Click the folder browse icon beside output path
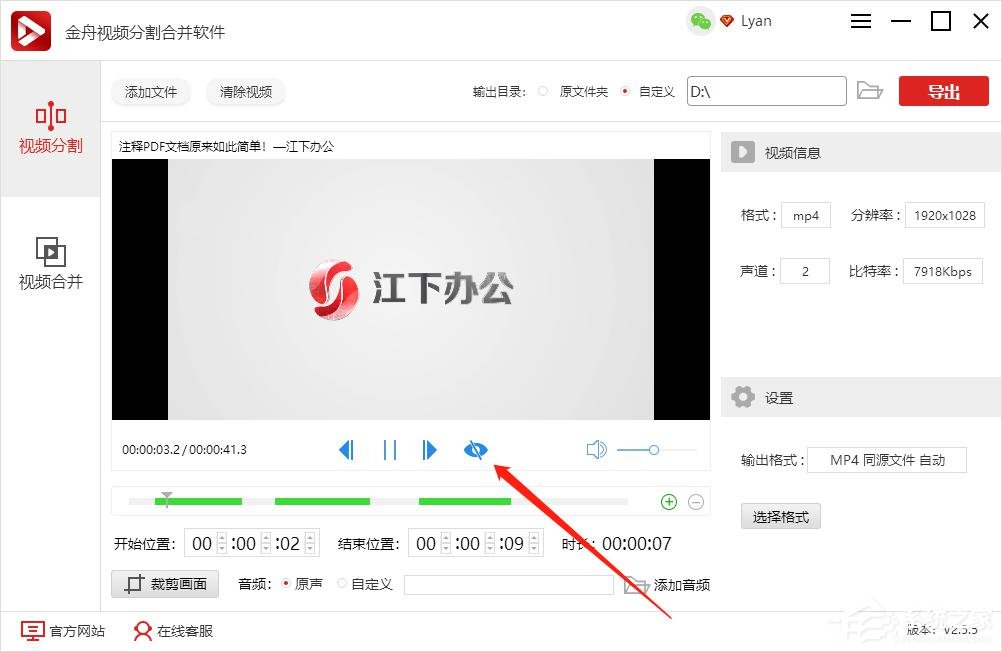 tap(870, 90)
